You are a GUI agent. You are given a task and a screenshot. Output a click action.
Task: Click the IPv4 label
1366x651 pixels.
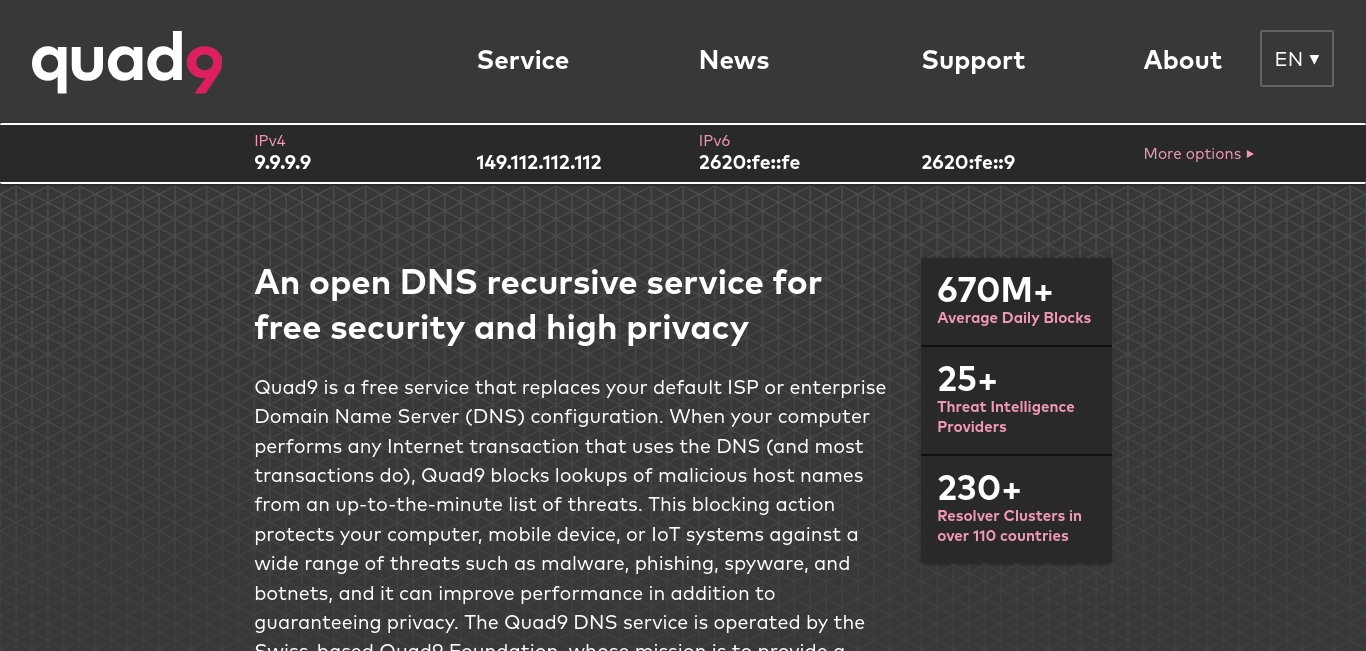(x=270, y=141)
